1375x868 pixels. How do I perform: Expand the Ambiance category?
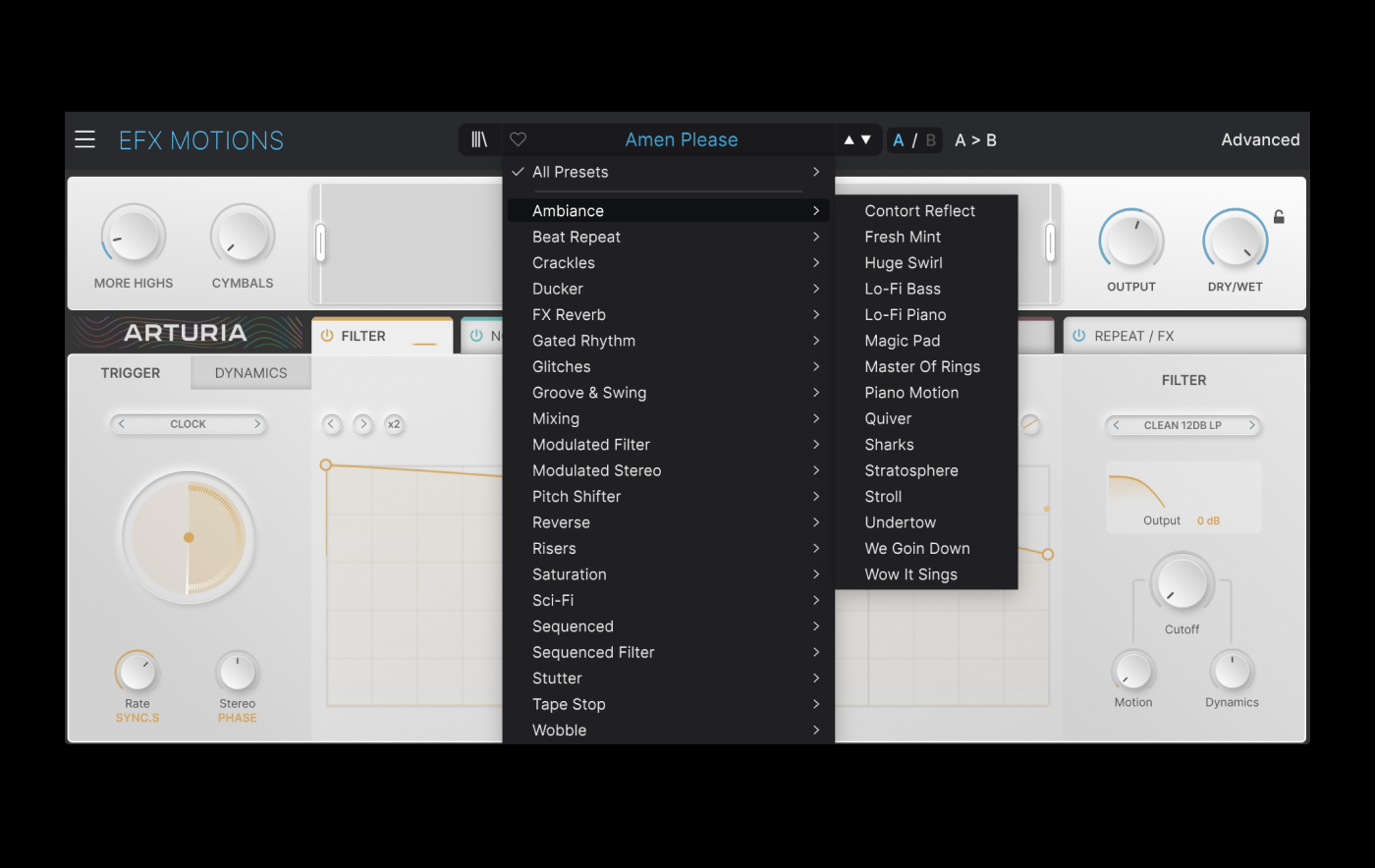pyautogui.click(x=668, y=211)
